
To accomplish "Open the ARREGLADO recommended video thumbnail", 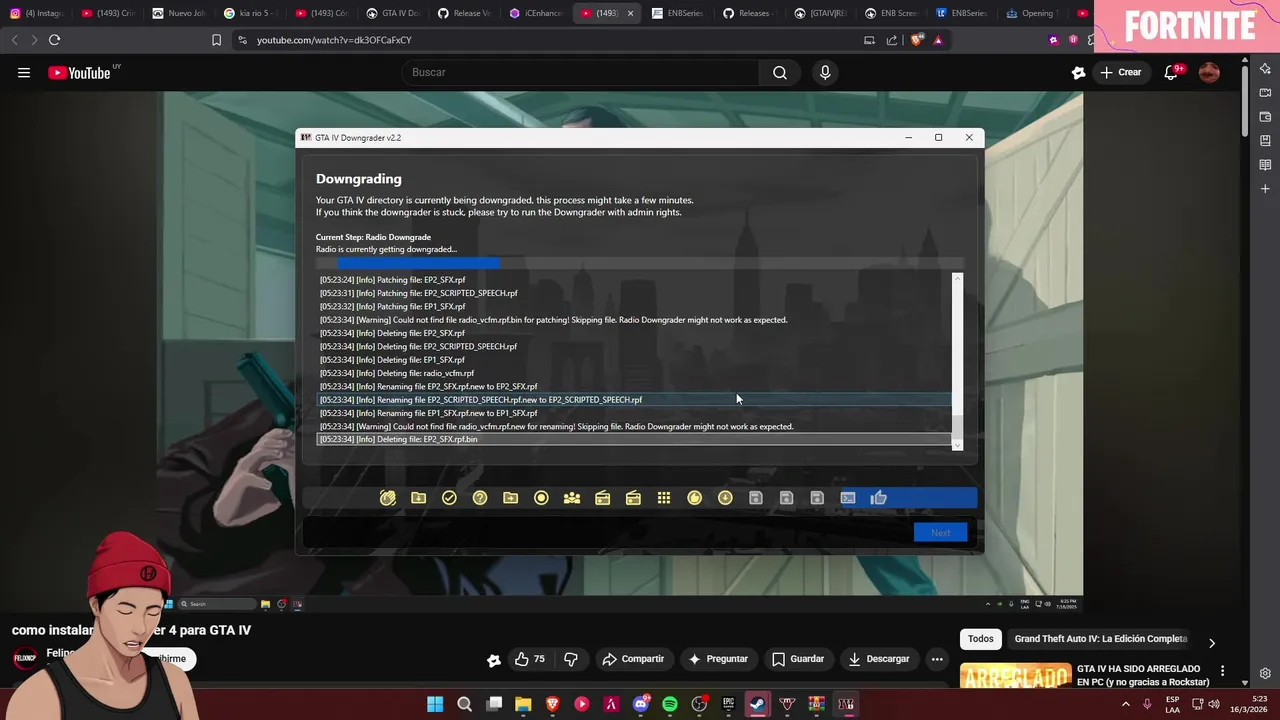I will pos(1015,676).
